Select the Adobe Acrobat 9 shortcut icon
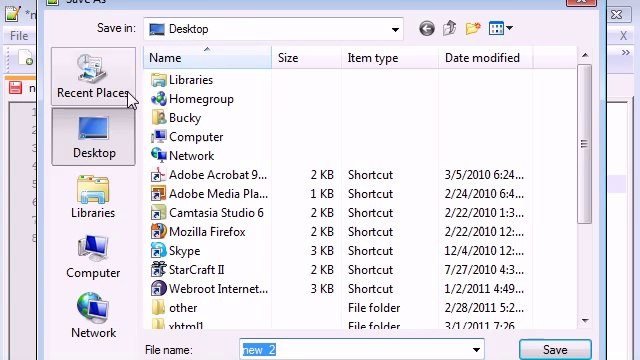This screenshot has width=640, height=360. [158, 175]
